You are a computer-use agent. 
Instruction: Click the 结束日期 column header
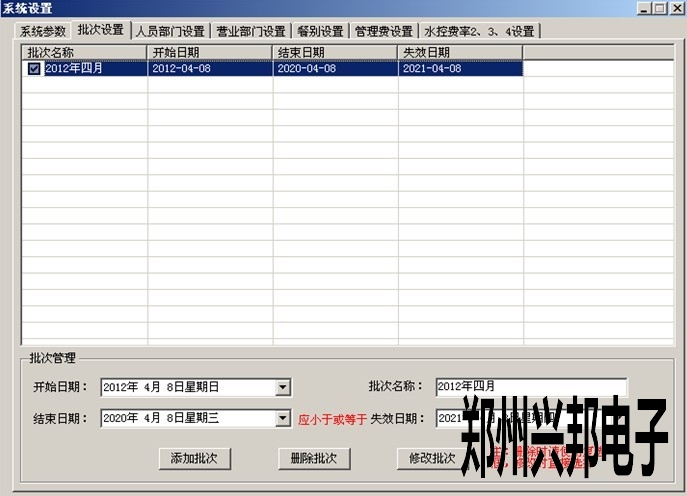(335, 52)
